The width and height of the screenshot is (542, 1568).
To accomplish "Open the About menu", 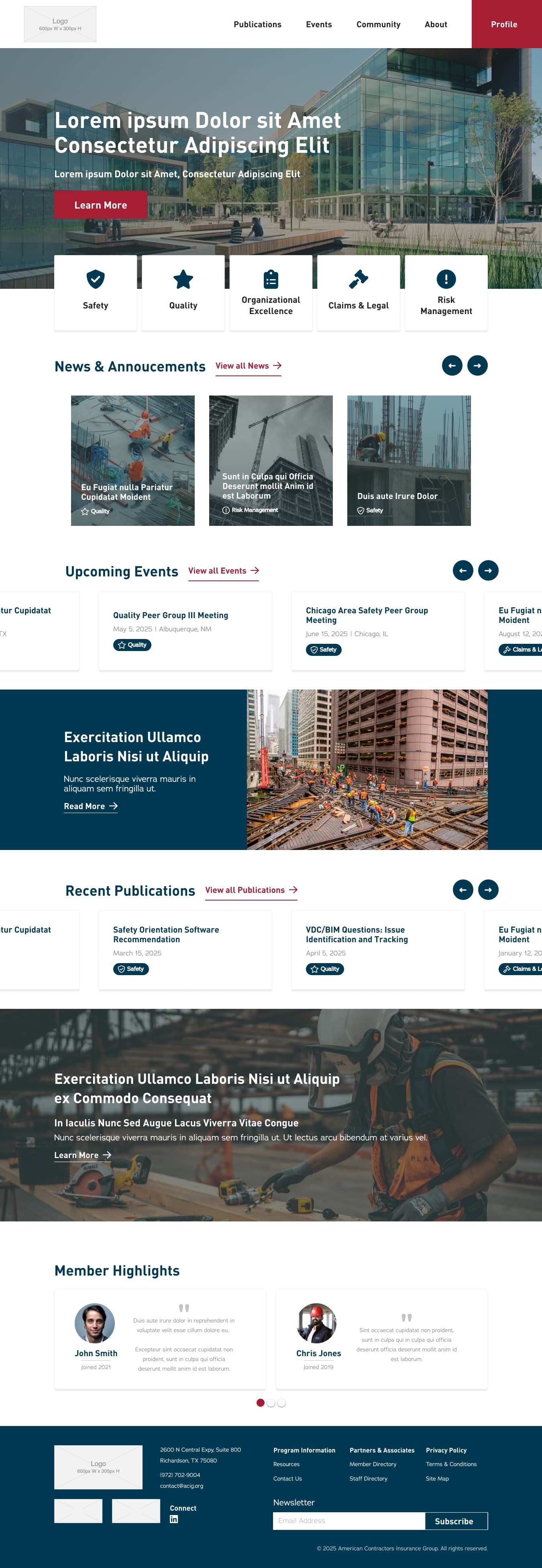I will 436,24.
